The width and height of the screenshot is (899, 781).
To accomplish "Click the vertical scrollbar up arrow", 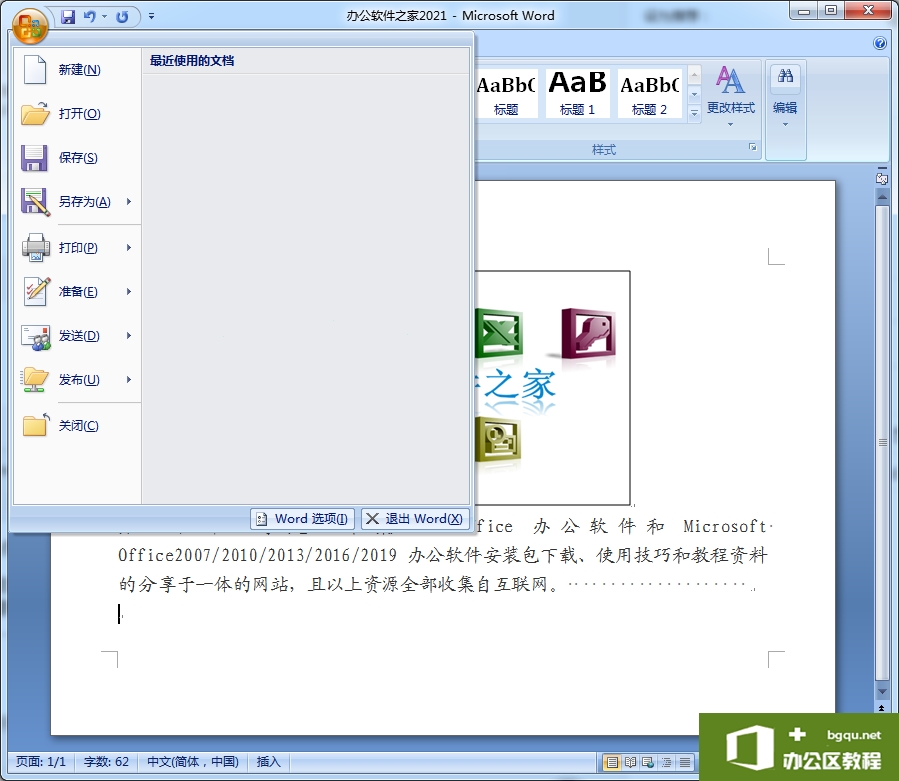I will coord(882,197).
